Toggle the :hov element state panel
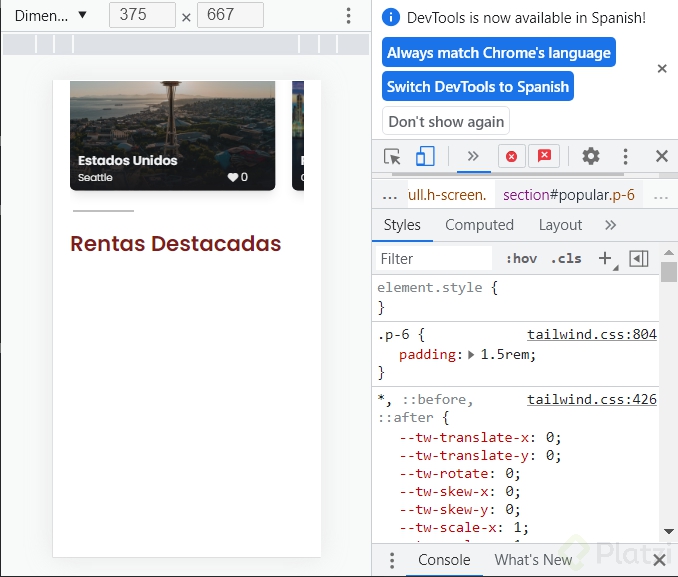The width and height of the screenshot is (678, 577). 521,258
